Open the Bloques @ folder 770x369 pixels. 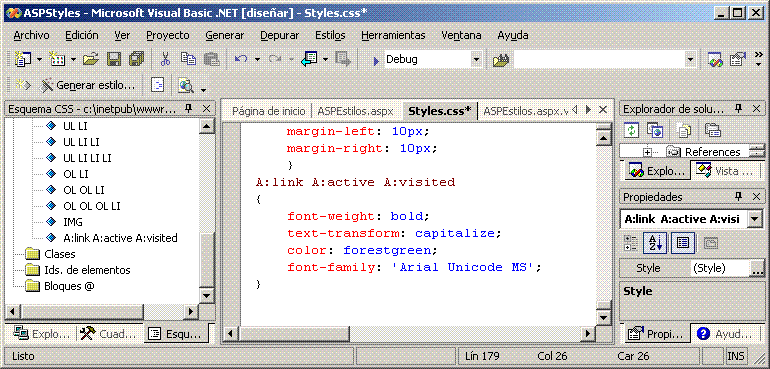69,285
